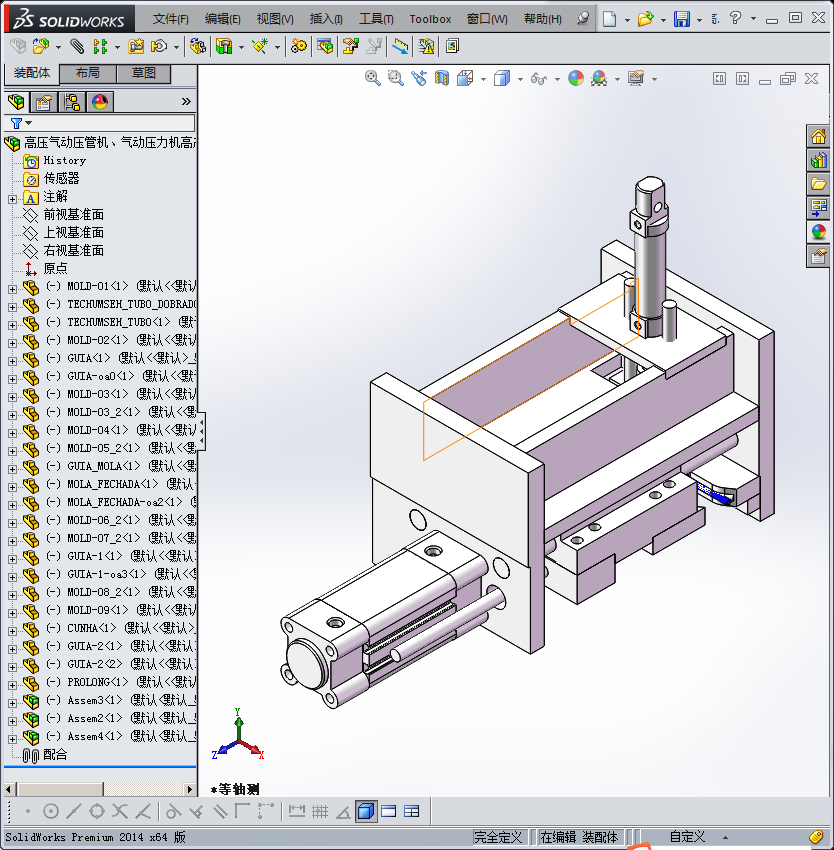Click the Display Style cube icon
This screenshot has height=850, width=834.
(502, 78)
